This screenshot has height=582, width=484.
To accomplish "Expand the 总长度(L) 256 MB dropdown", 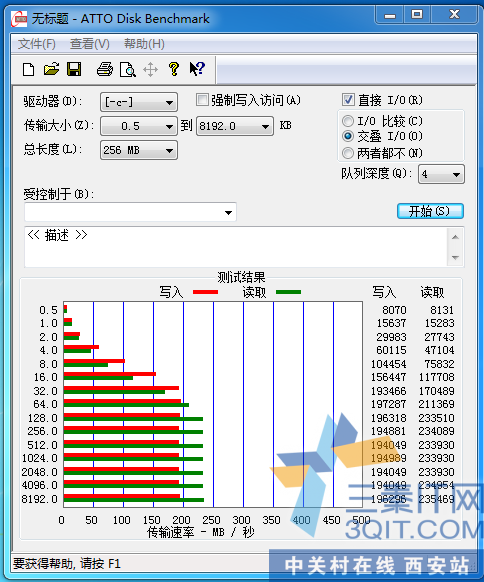I will pyautogui.click(x=139, y=150).
